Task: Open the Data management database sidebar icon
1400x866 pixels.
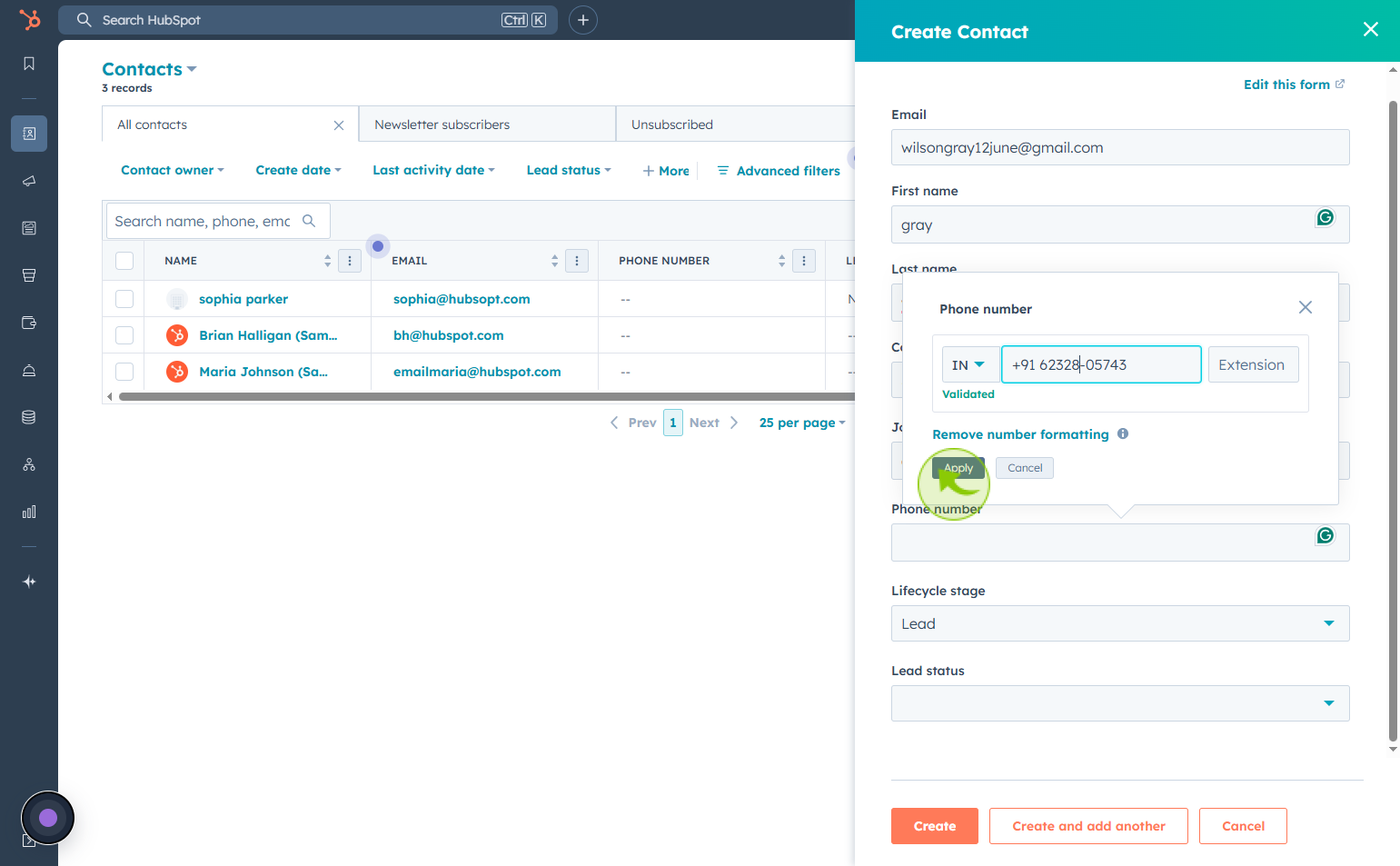Action: 29,417
